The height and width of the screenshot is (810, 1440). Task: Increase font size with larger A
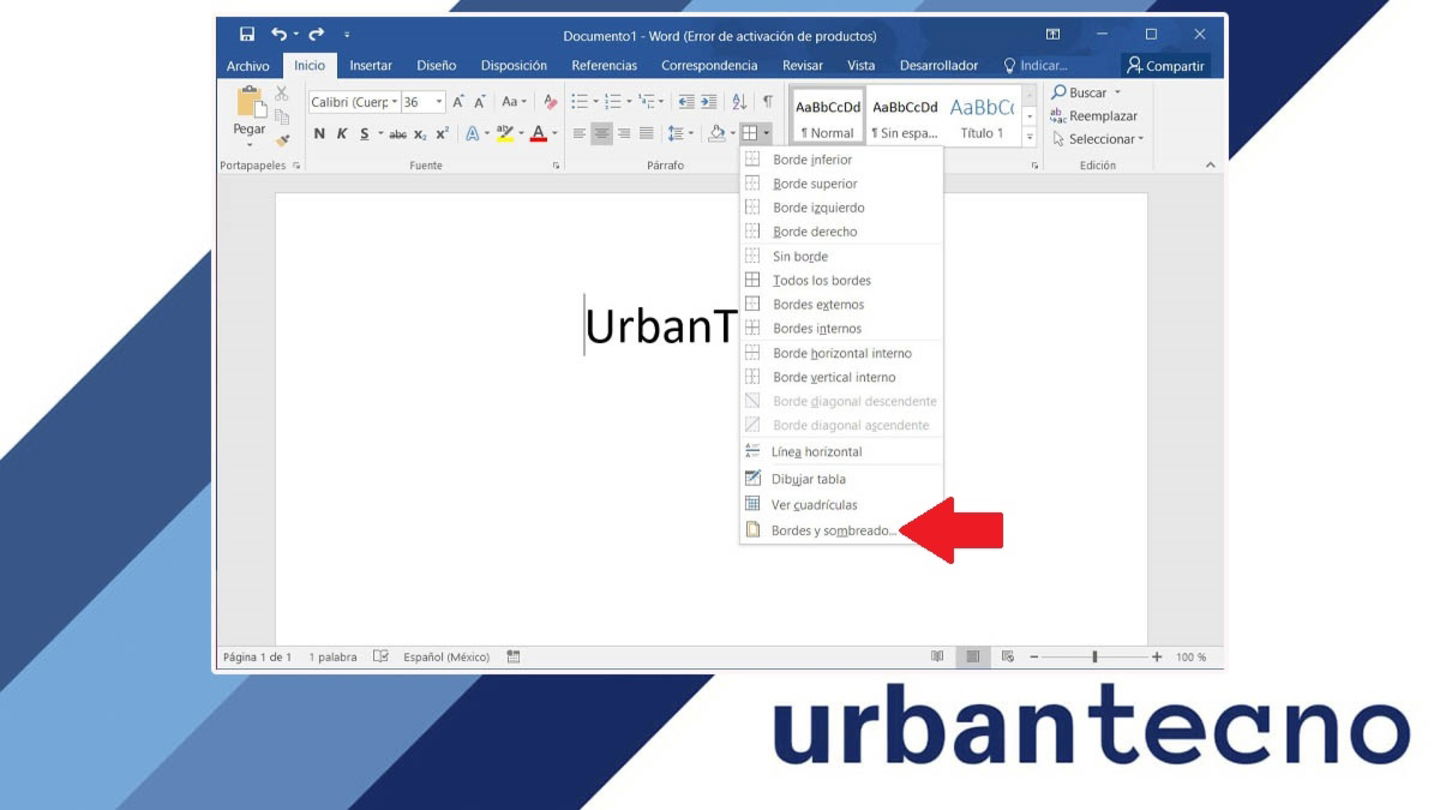[x=458, y=102]
